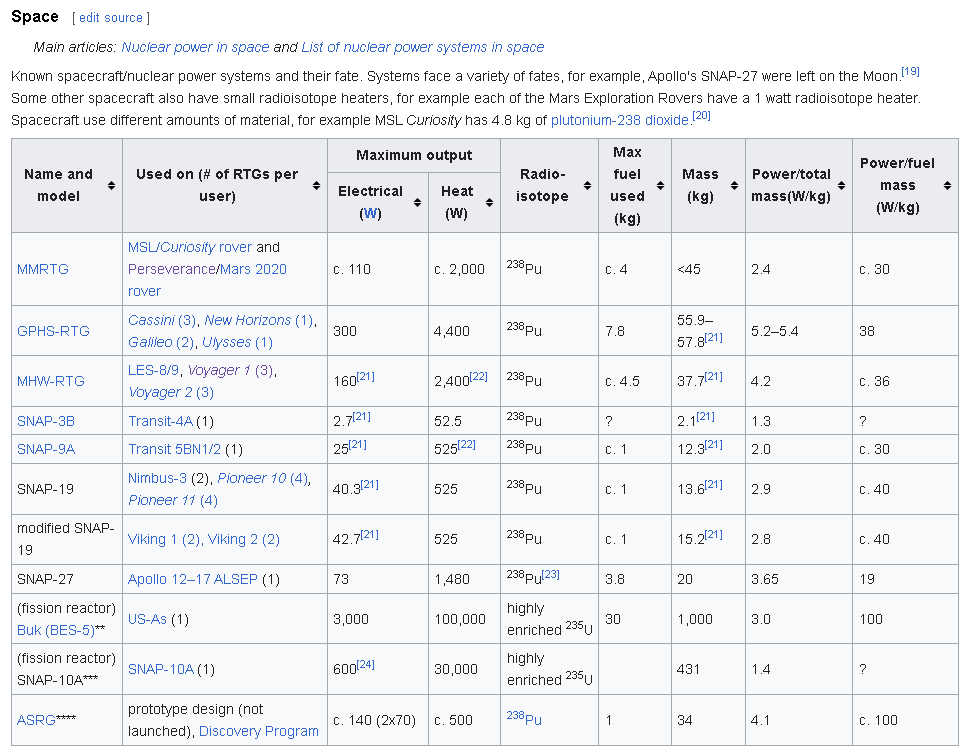Image resolution: width=974 pixels, height=754 pixels.
Task: Open Apollo 12–17 ALSEP link
Action: (x=193, y=579)
